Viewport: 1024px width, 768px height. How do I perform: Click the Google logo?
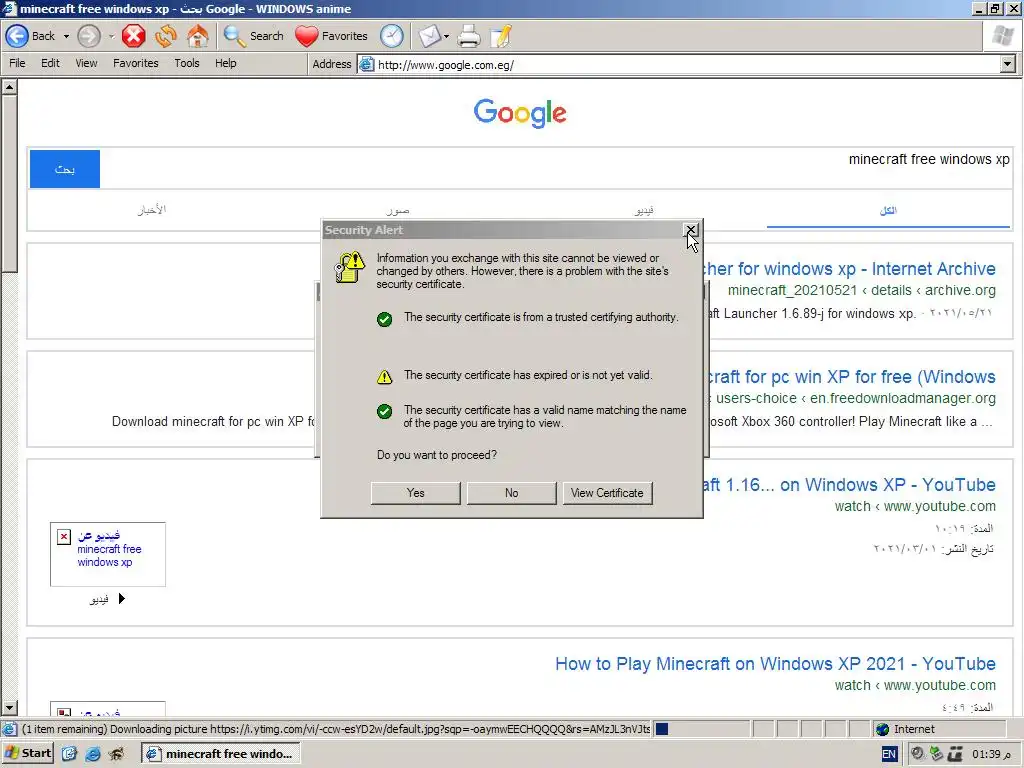[520, 114]
